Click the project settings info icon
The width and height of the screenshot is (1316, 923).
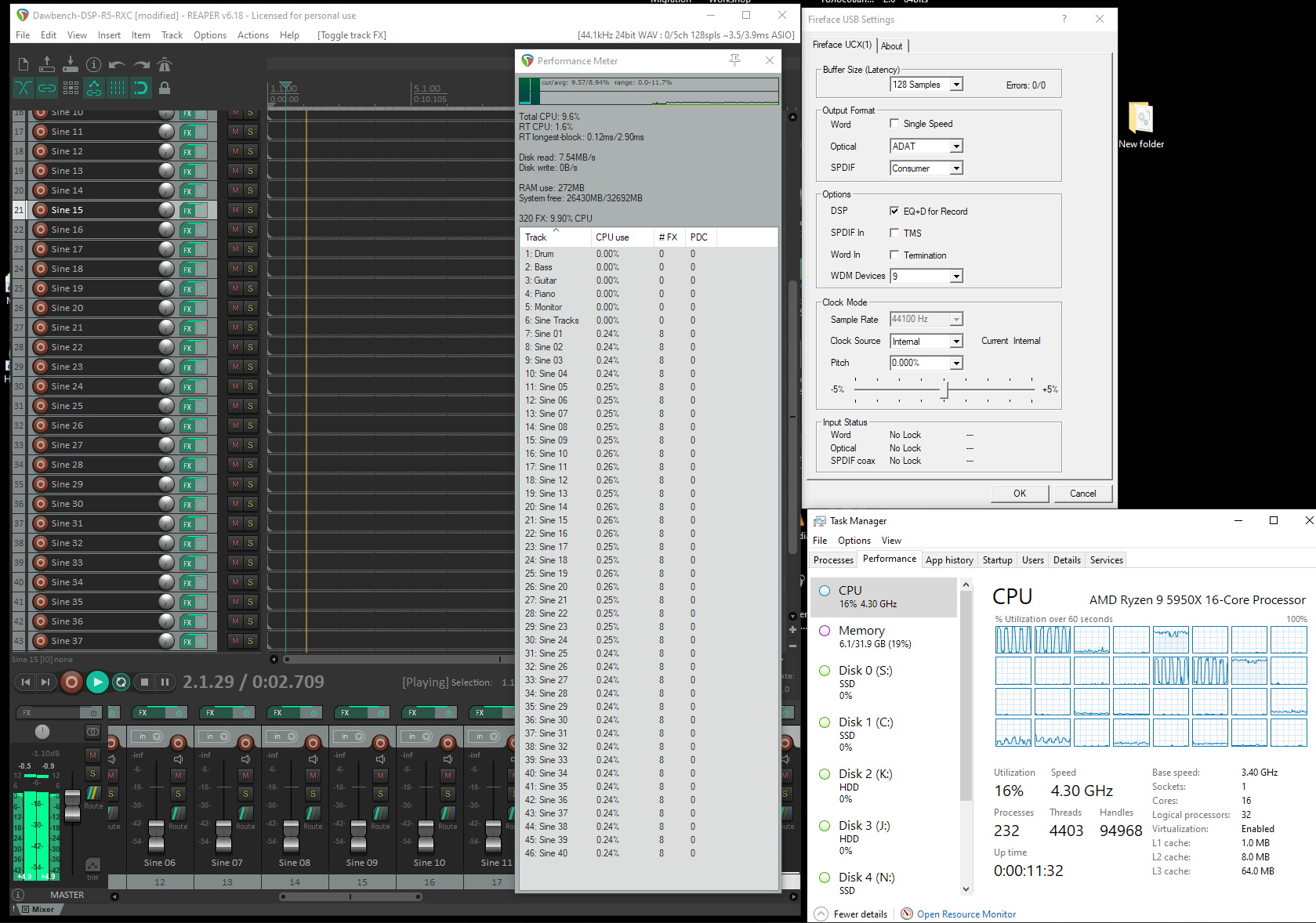(x=94, y=65)
